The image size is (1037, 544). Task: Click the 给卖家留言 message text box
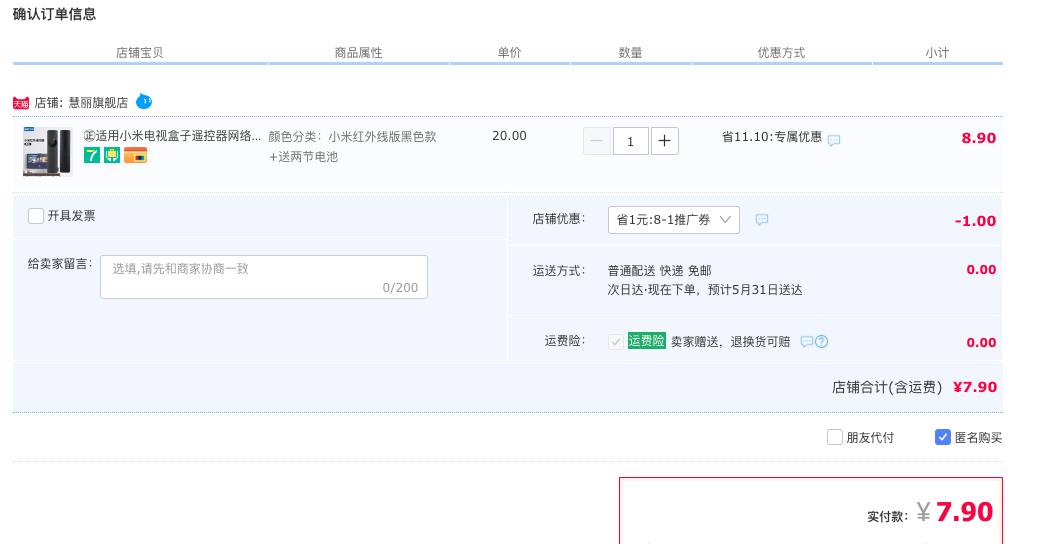[x=264, y=277]
